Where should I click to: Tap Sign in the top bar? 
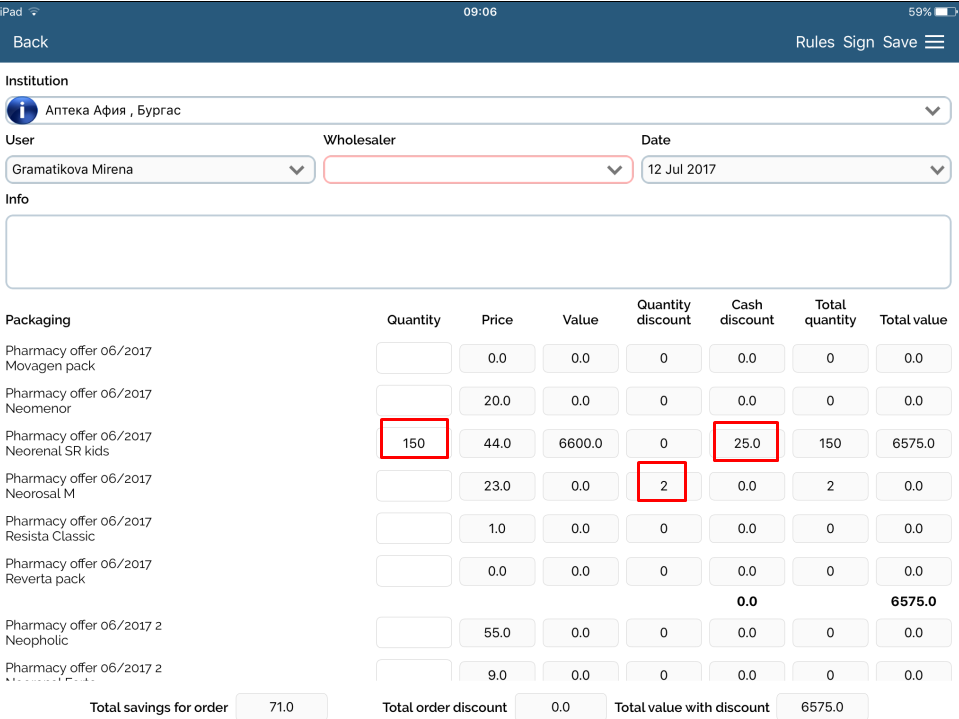(x=858, y=42)
